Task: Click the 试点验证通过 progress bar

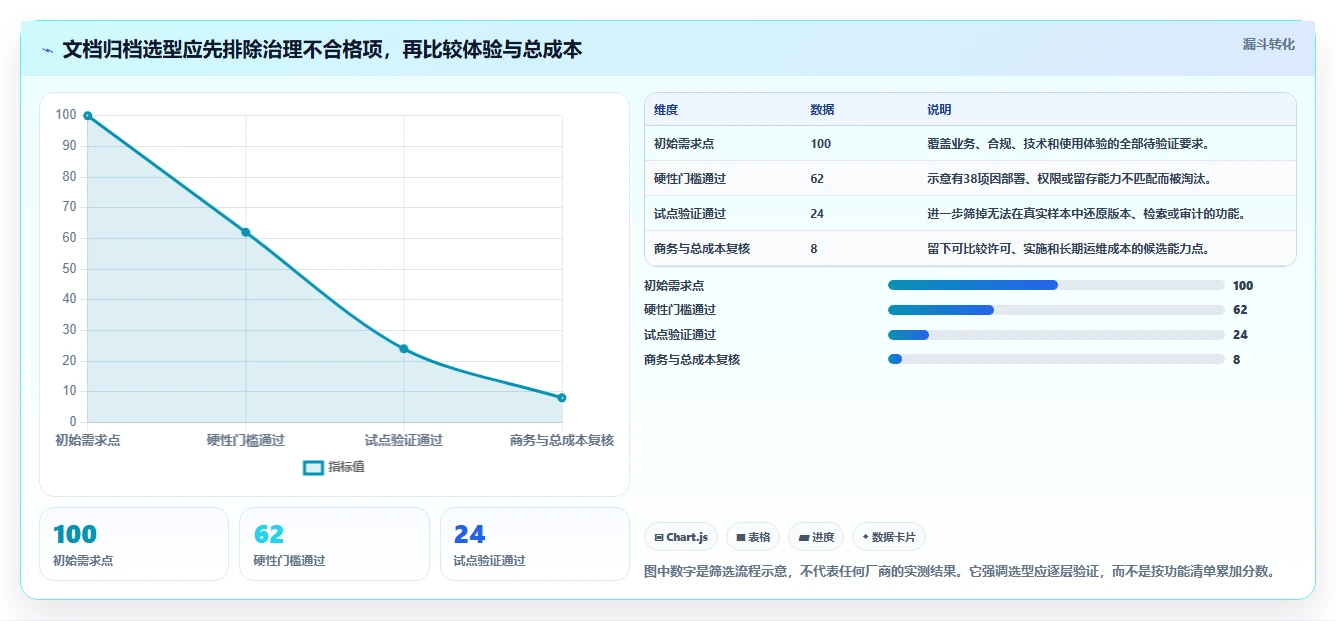Action: [x=1056, y=335]
